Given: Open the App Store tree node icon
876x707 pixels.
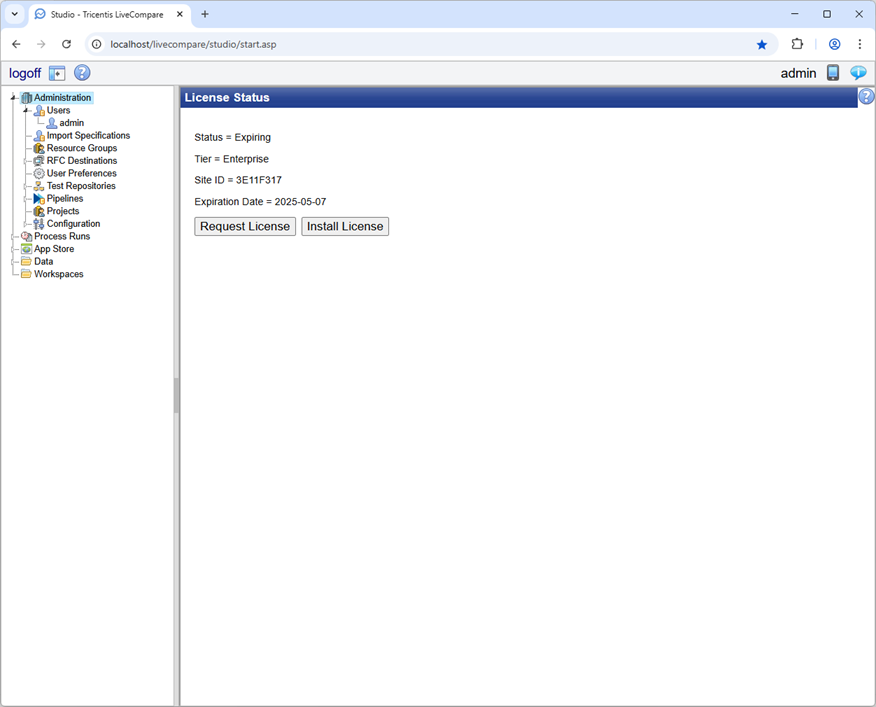Looking at the screenshot, I should click(25, 249).
